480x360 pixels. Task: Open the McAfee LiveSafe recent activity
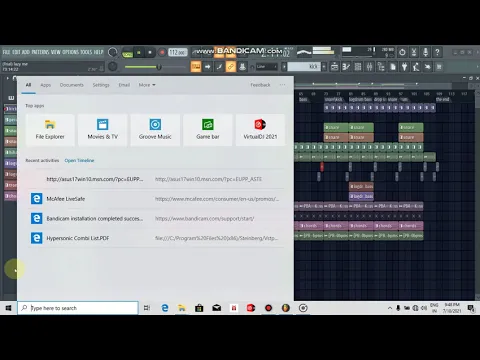(155, 199)
